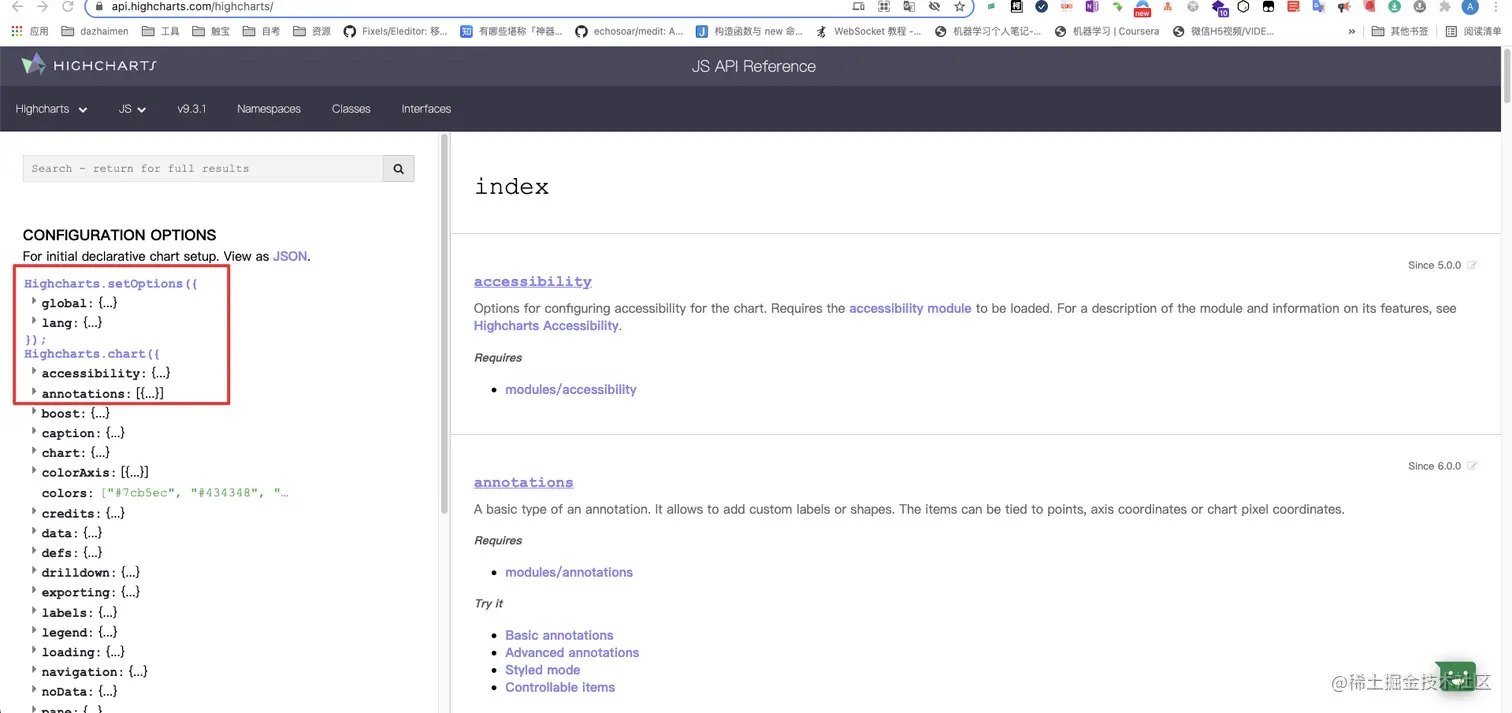Click into the API search field

203,168
